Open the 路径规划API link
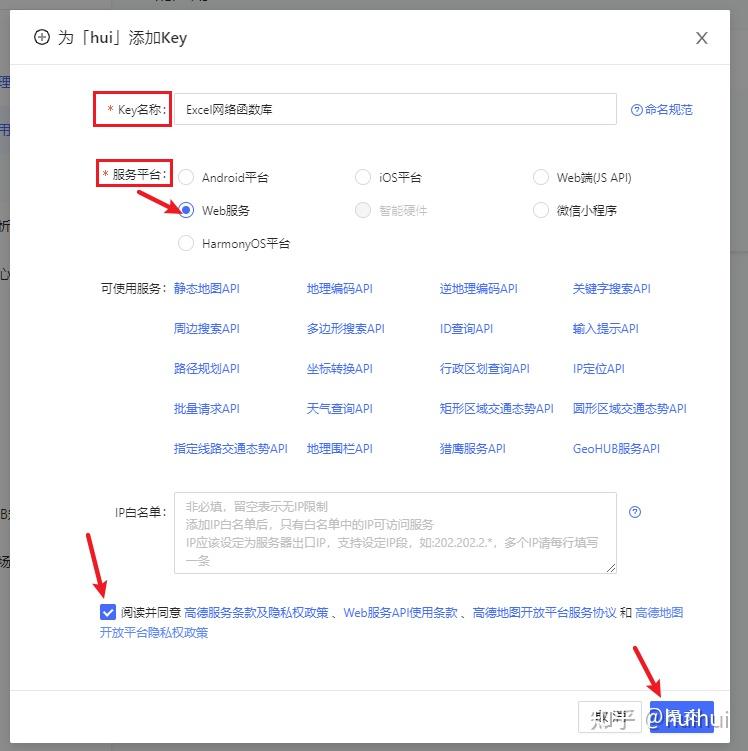The width and height of the screenshot is (748, 751). (206, 368)
